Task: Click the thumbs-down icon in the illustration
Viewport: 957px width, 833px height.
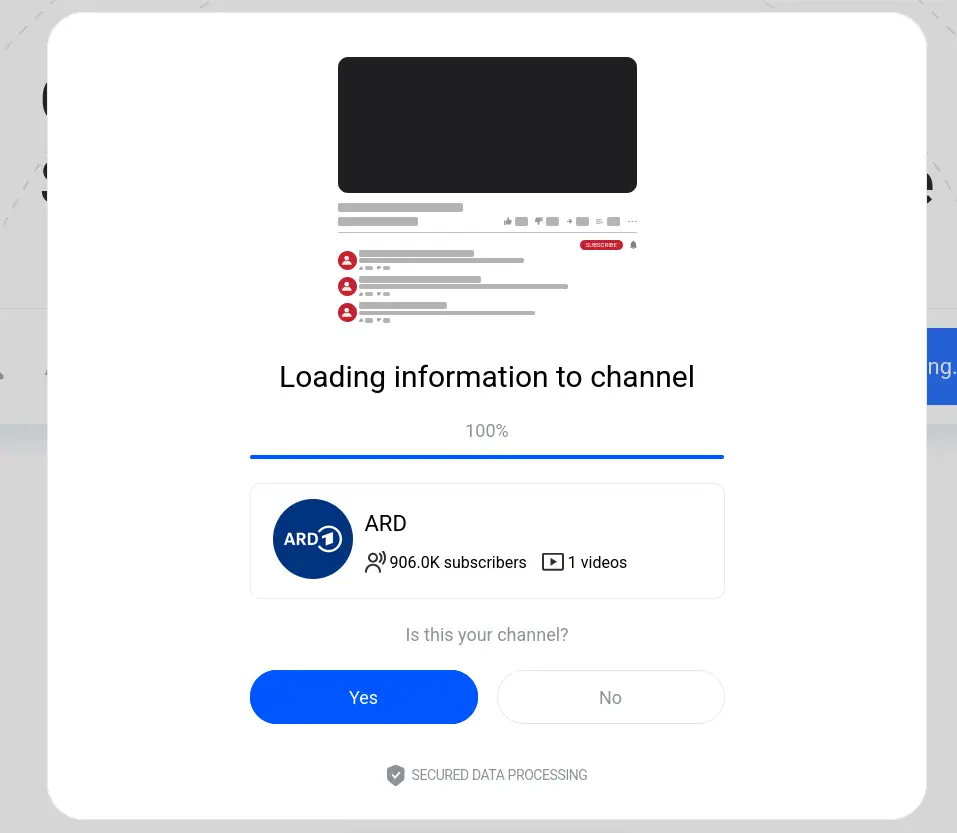Action: click(539, 221)
